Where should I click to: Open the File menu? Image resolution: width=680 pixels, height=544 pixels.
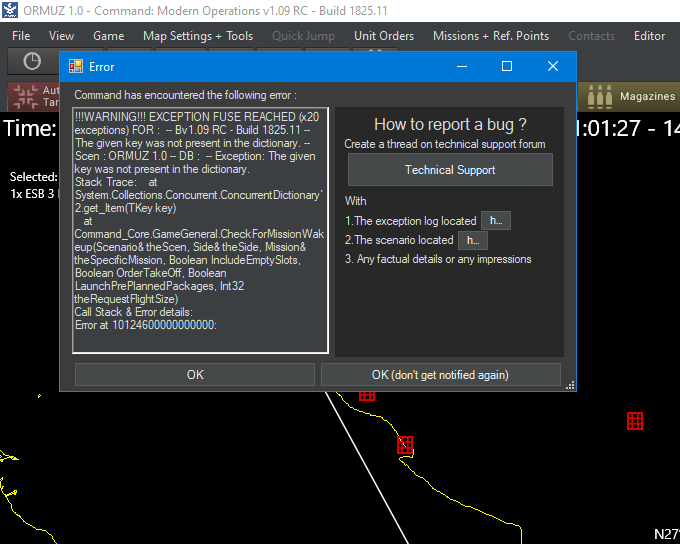pyautogui.click(x=21, y=36)
